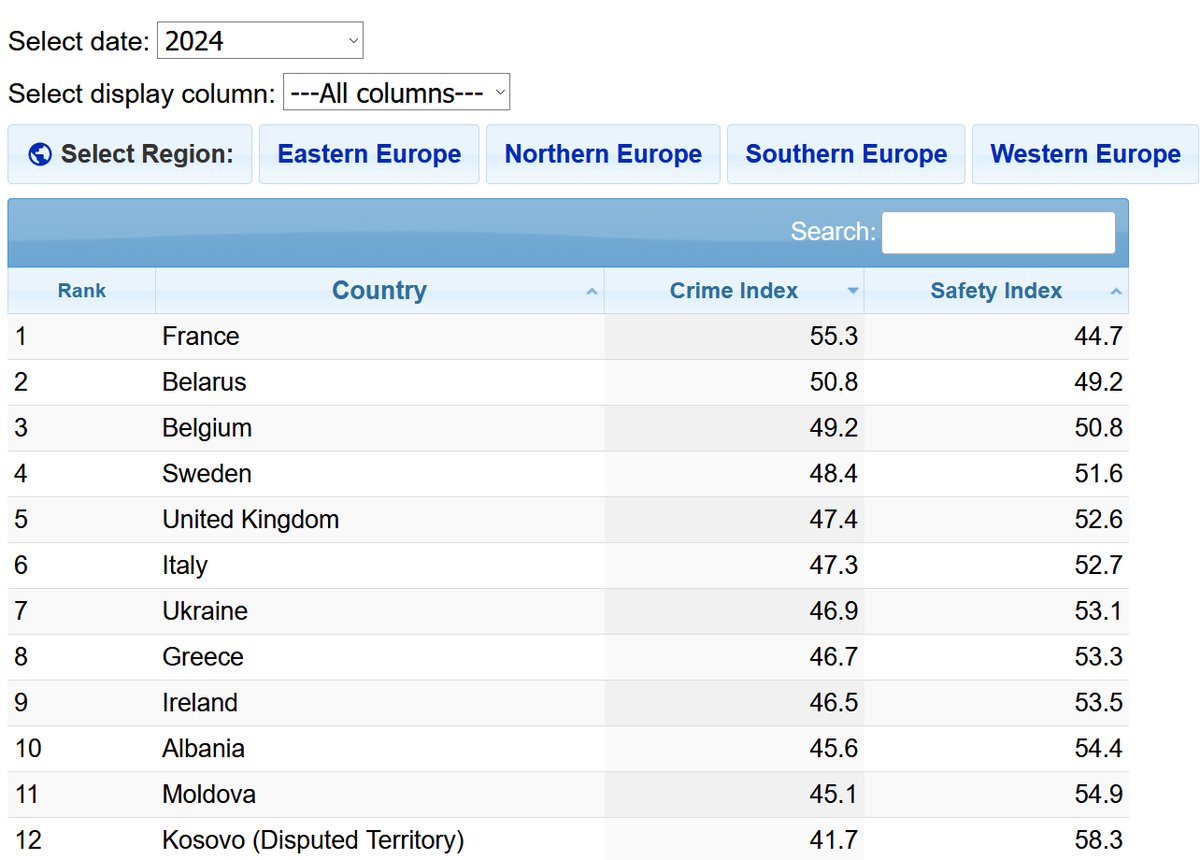Select Ireland in the country column
This screenshot has width=1200, height=860.
click(x=200, y=703)
